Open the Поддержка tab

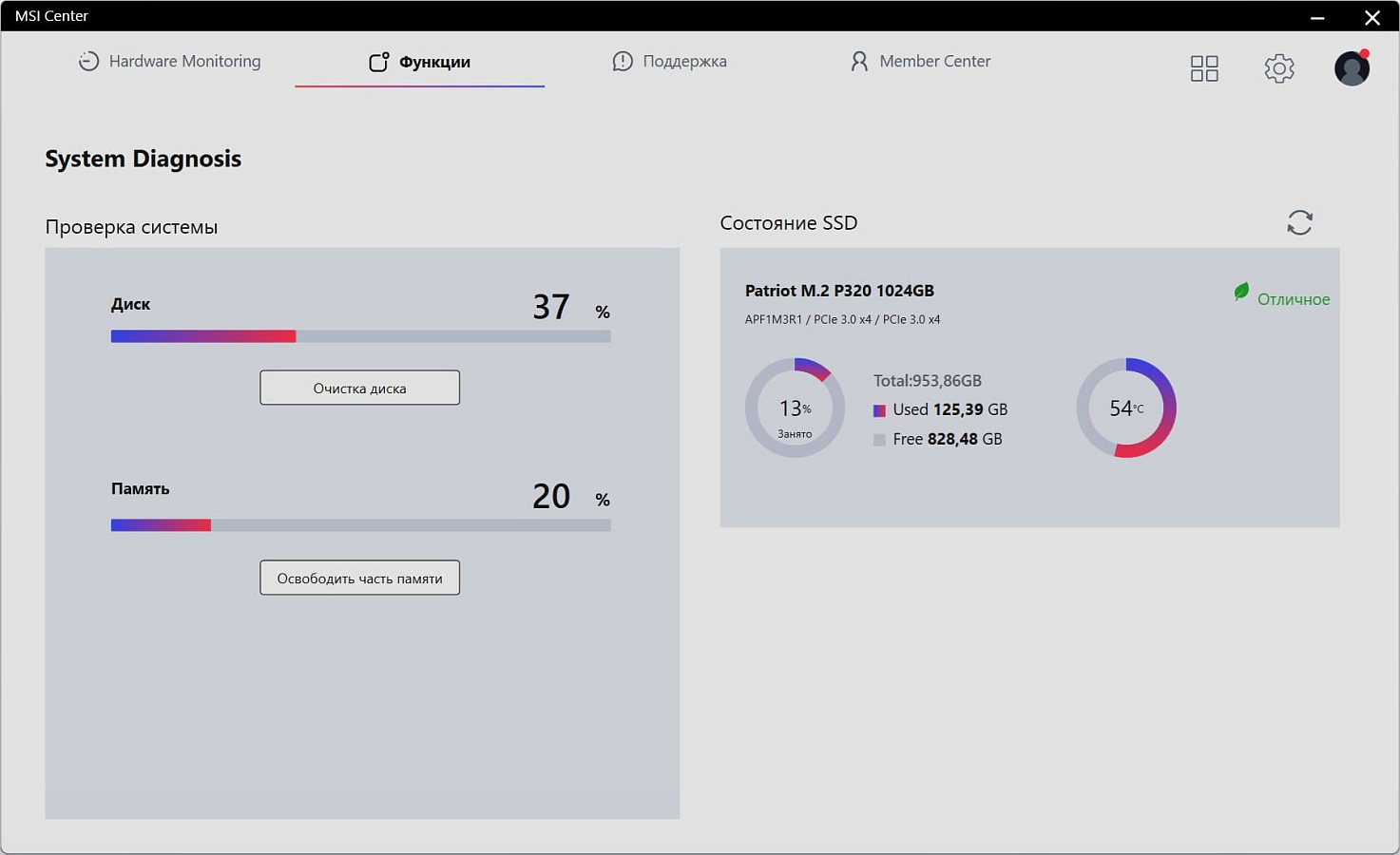click(x=670, y=61)
